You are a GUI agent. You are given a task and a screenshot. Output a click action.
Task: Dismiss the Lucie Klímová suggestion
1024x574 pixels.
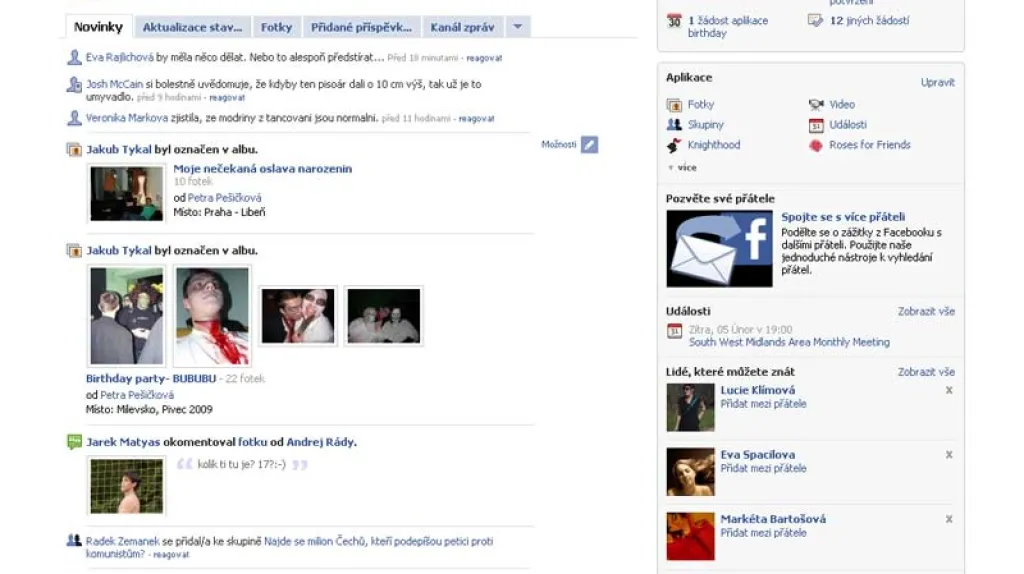pos(949,390)
